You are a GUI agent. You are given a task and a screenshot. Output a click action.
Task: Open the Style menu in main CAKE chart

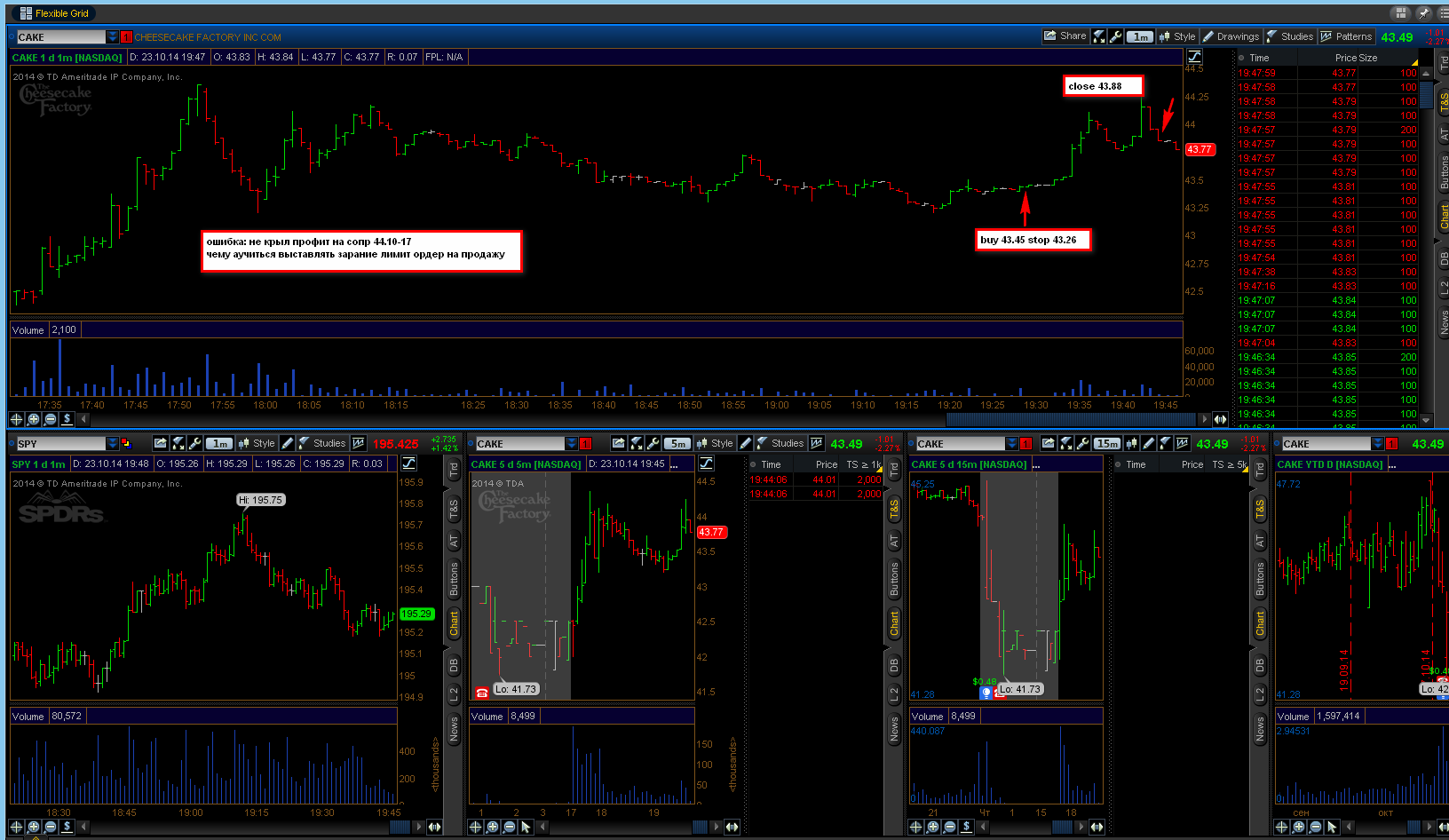click(1177, 36)
